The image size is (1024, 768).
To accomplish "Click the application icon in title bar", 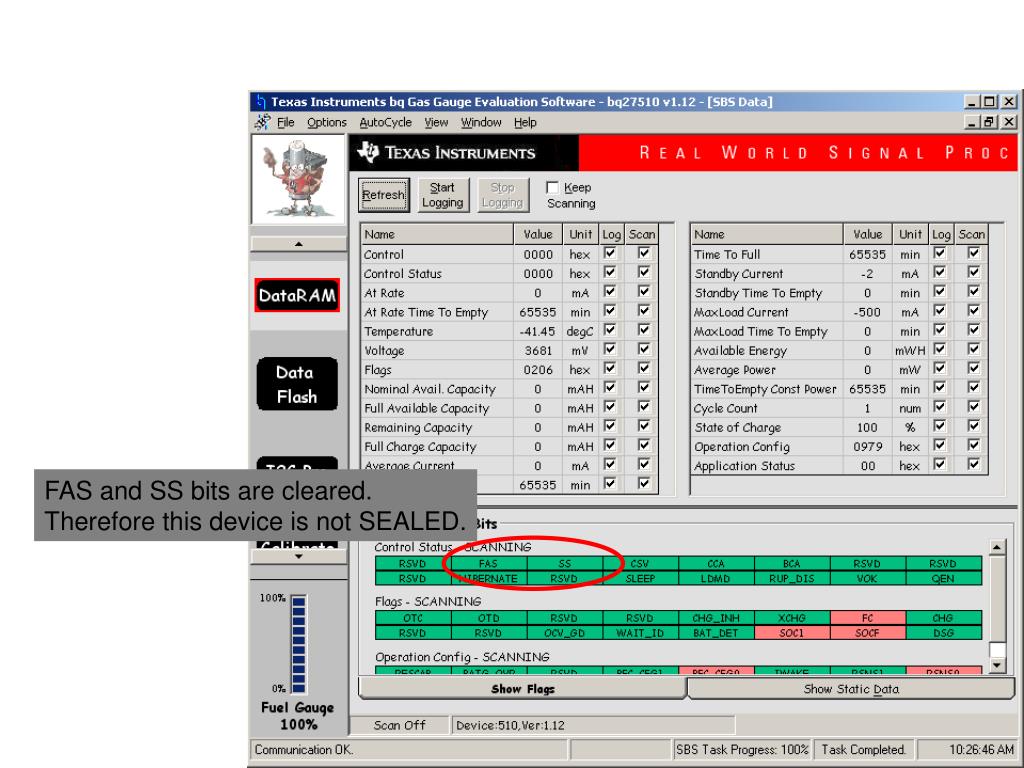I will click(261, 101).
